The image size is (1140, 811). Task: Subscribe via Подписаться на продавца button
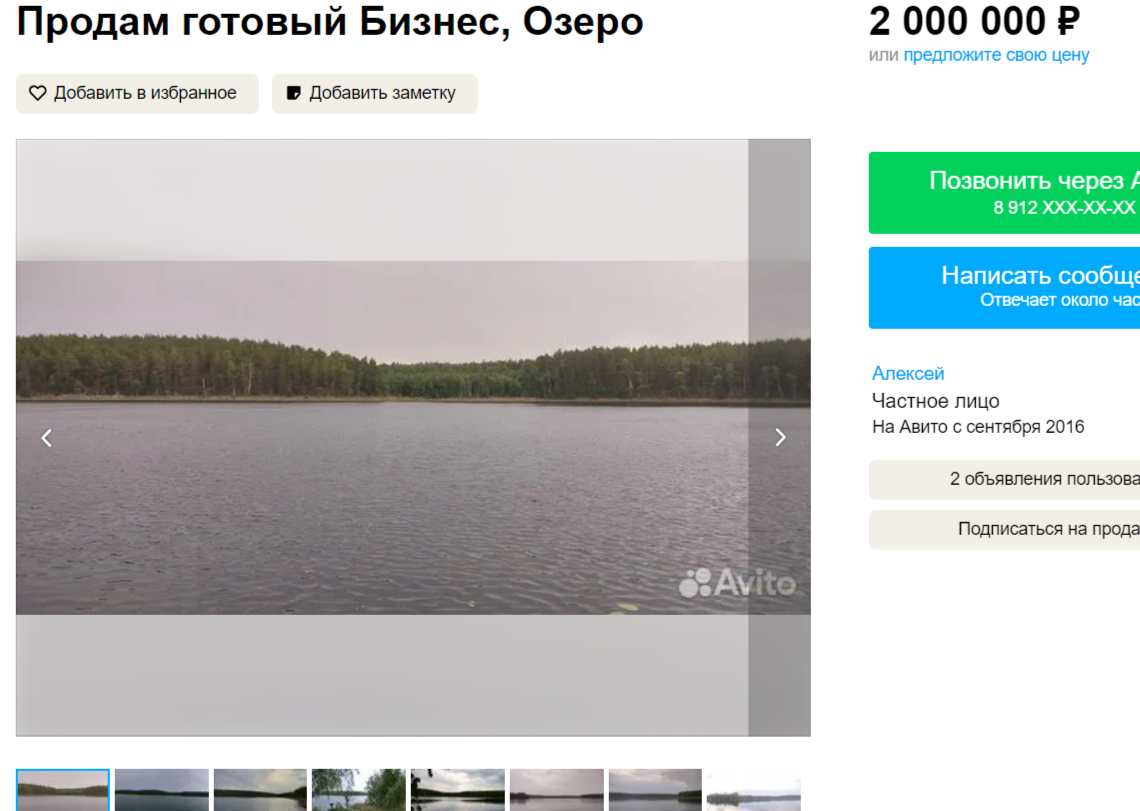(1004, 529)
